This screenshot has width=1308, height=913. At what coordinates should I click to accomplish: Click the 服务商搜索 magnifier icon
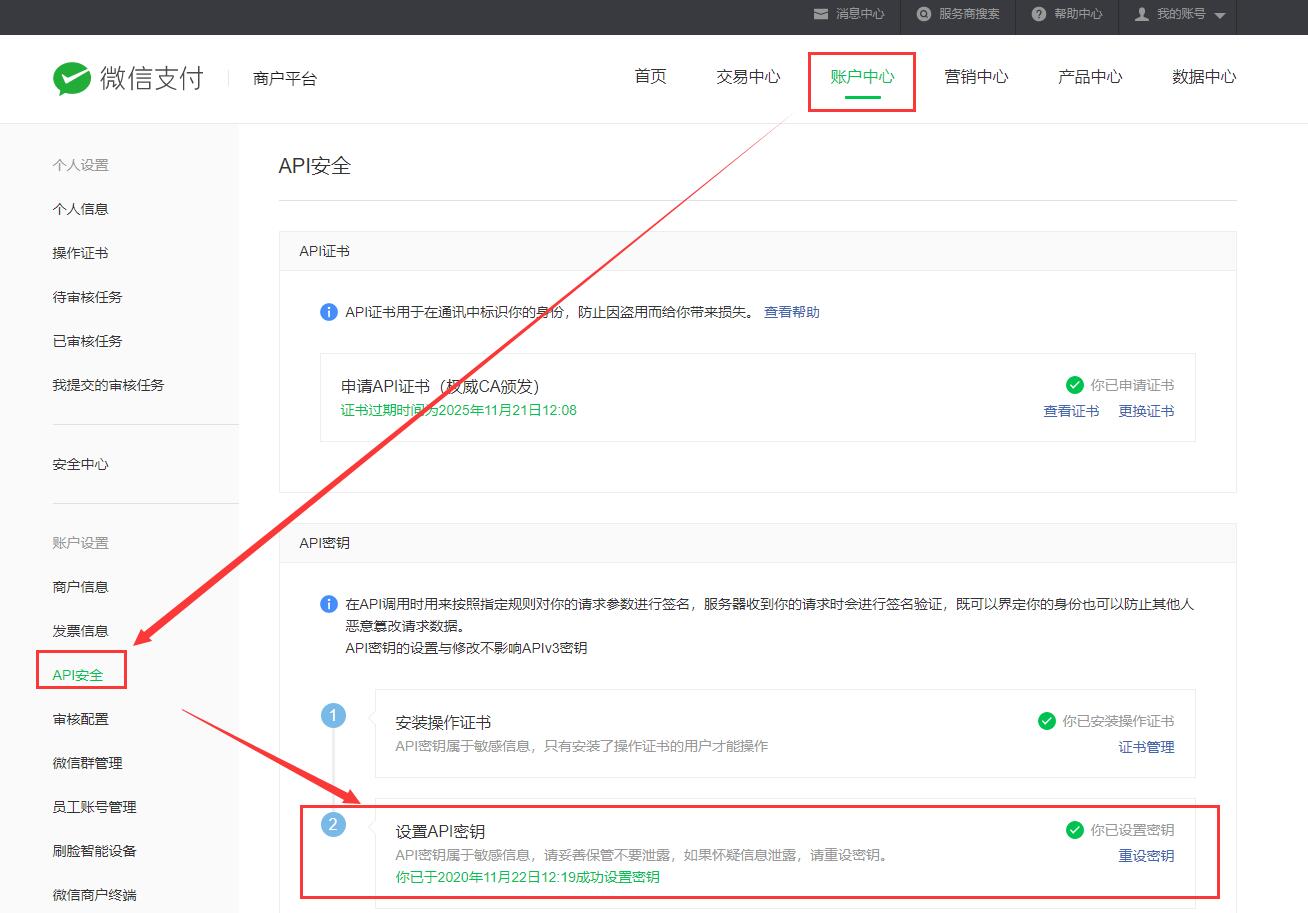(921, 14)
